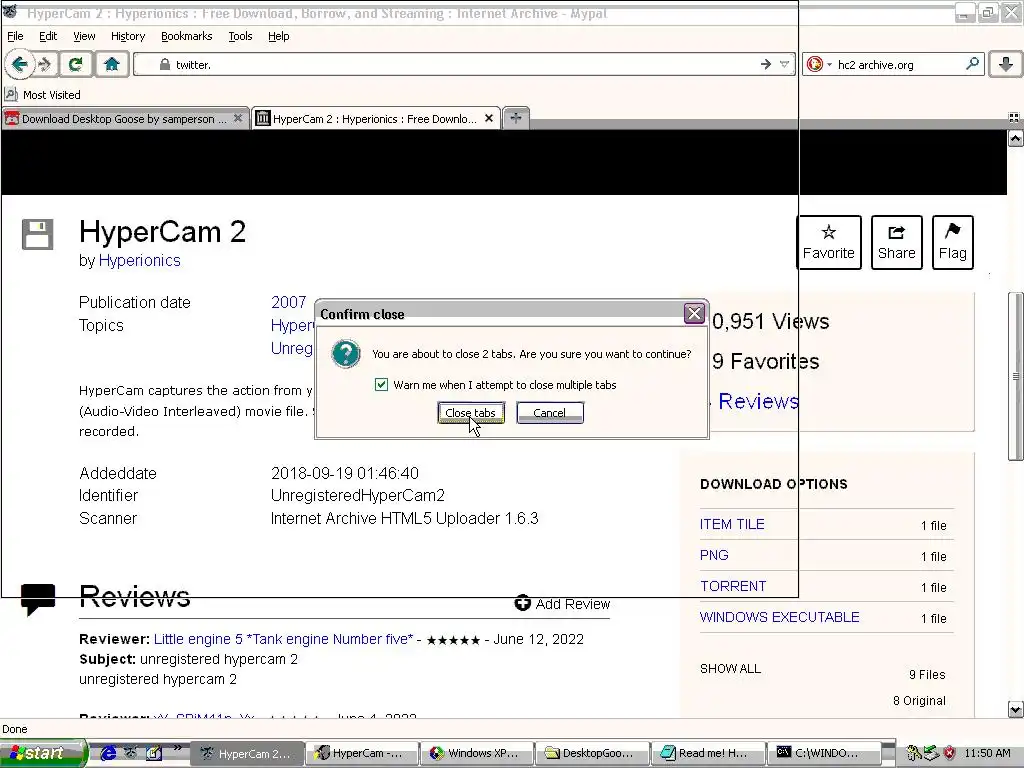Switch to the HyperCam recorder taskbar button
The image size is (1024, 768).
(x=362, y=754)
